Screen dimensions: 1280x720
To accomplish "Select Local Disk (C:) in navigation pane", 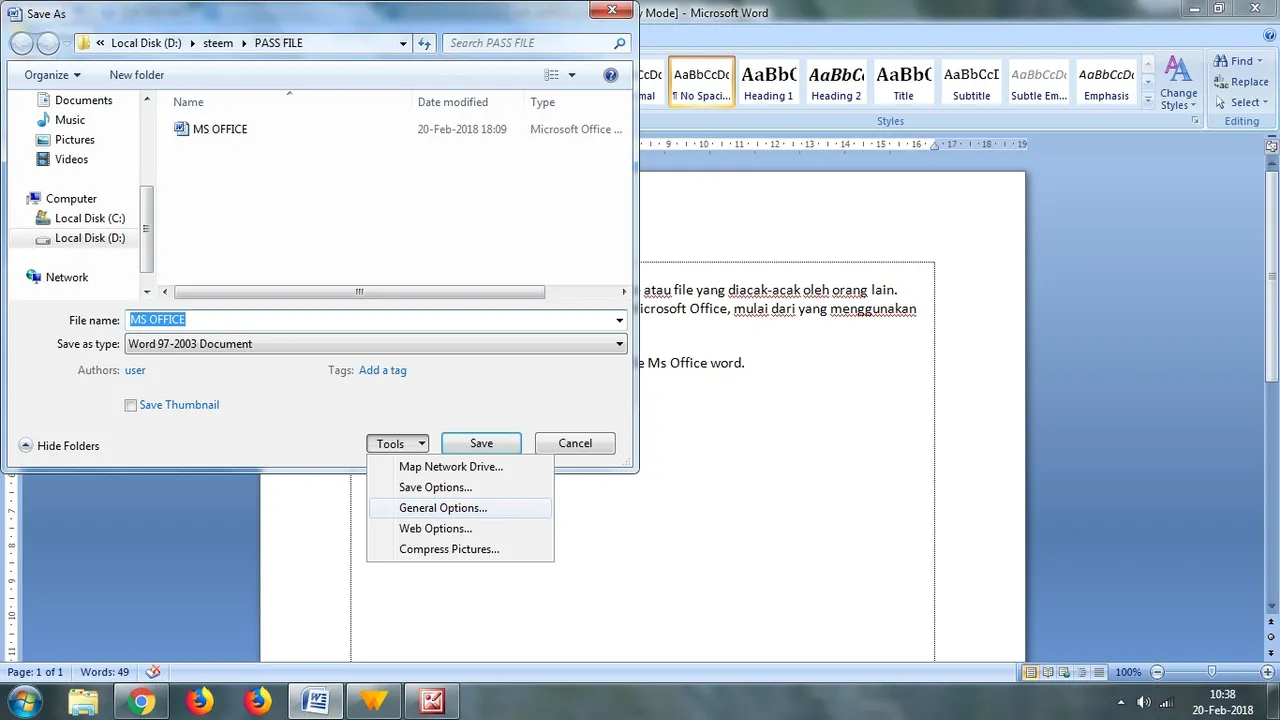I will pos(90,218).
